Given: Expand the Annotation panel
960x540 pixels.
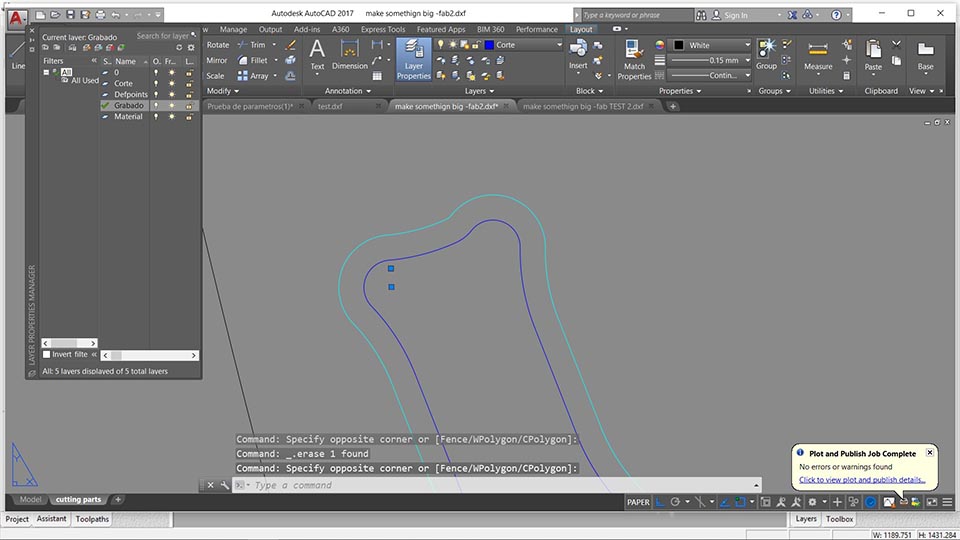Looking at the screenshot, I should click(348, 91).
